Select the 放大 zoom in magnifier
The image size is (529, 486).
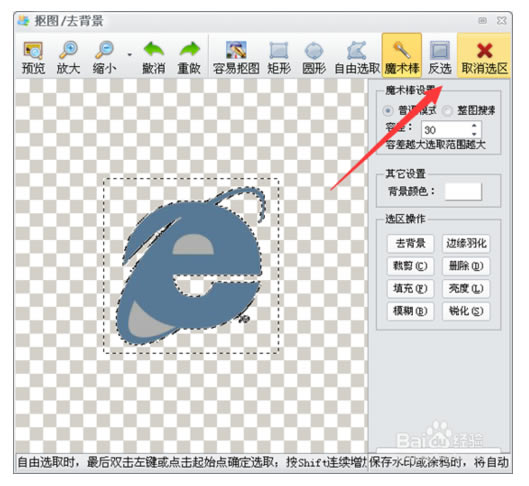click(68, 58)
